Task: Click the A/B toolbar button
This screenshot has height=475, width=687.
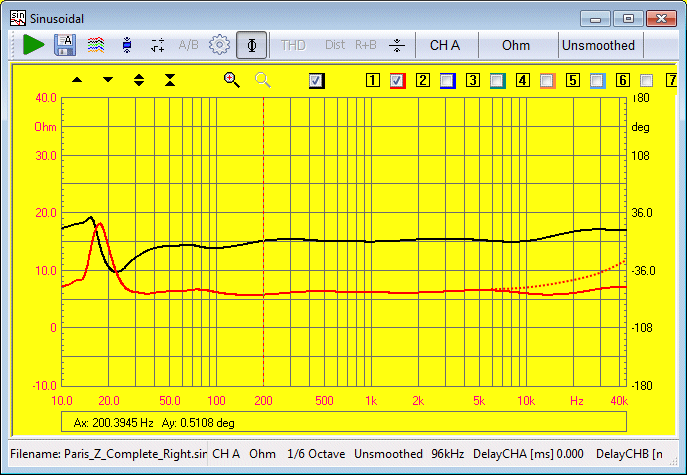Action: point(188,45)
